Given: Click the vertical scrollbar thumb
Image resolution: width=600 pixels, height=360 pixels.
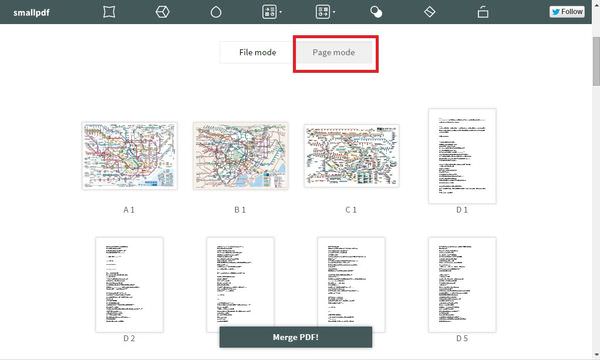Looking at the screenshot, I should 596,61.
